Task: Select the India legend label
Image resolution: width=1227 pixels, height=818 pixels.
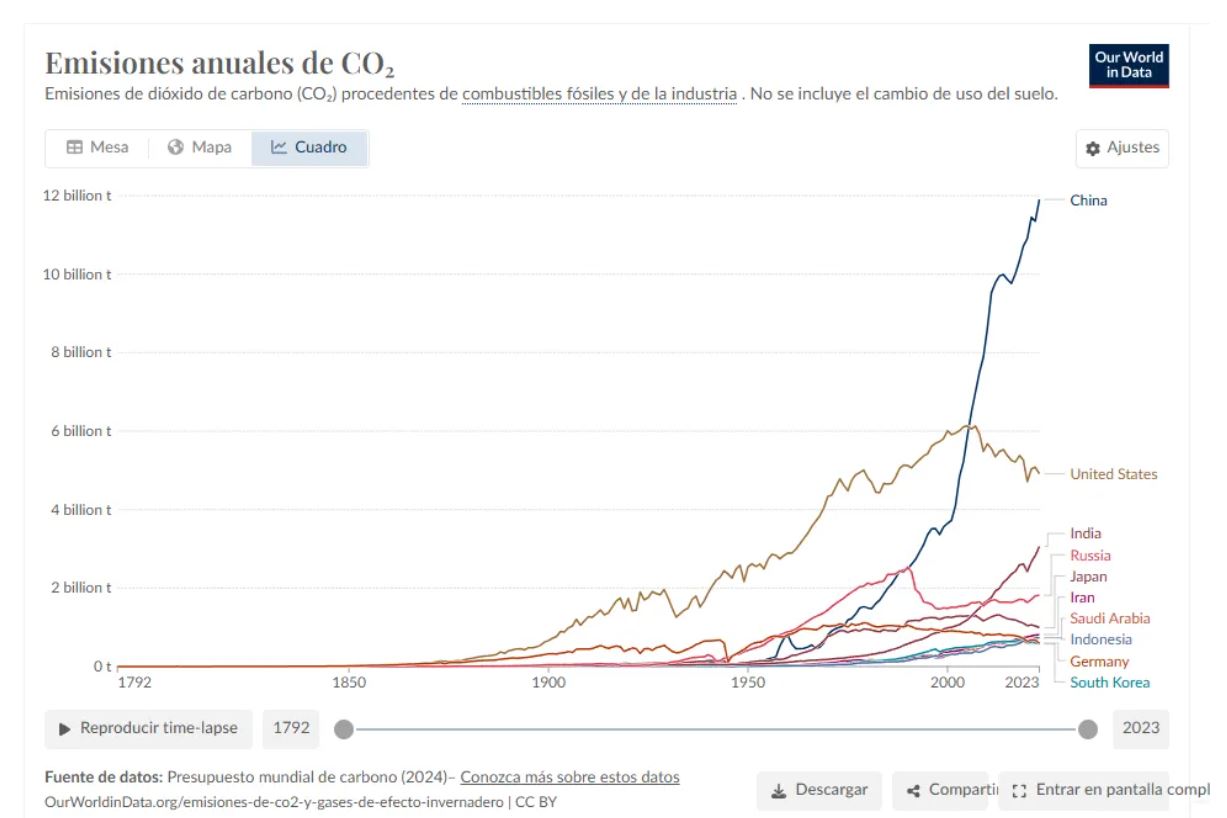Action: click(x=1085, y=534)
